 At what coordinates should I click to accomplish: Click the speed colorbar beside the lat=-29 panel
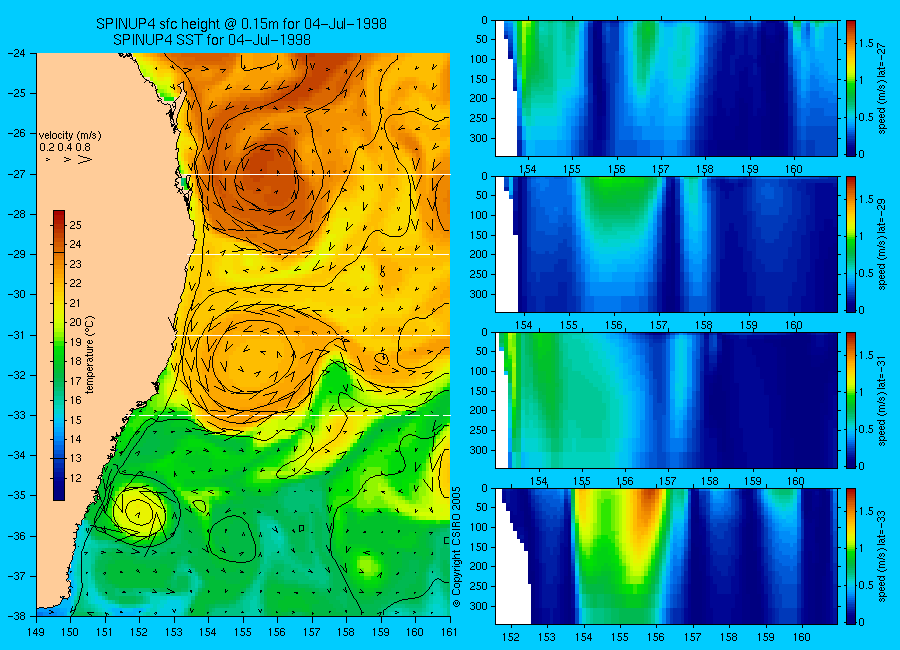tap(851, 245)
